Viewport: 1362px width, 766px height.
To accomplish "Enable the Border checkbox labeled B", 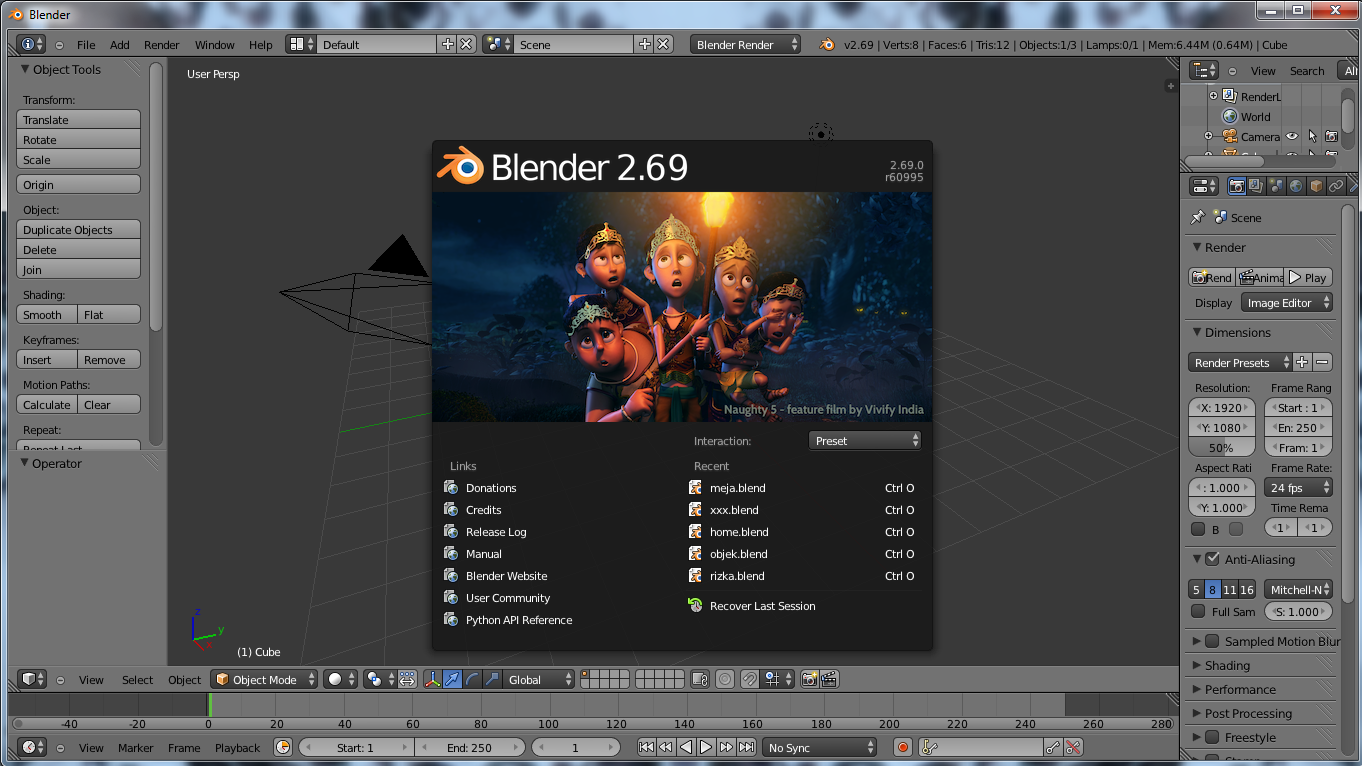I will click(1198, 529).
